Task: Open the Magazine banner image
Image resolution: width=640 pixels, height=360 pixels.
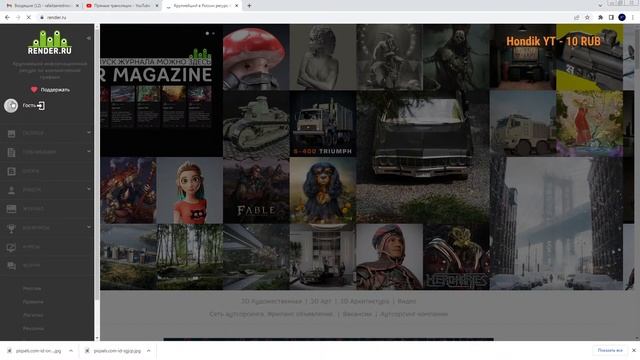Action: coord(161,90)
